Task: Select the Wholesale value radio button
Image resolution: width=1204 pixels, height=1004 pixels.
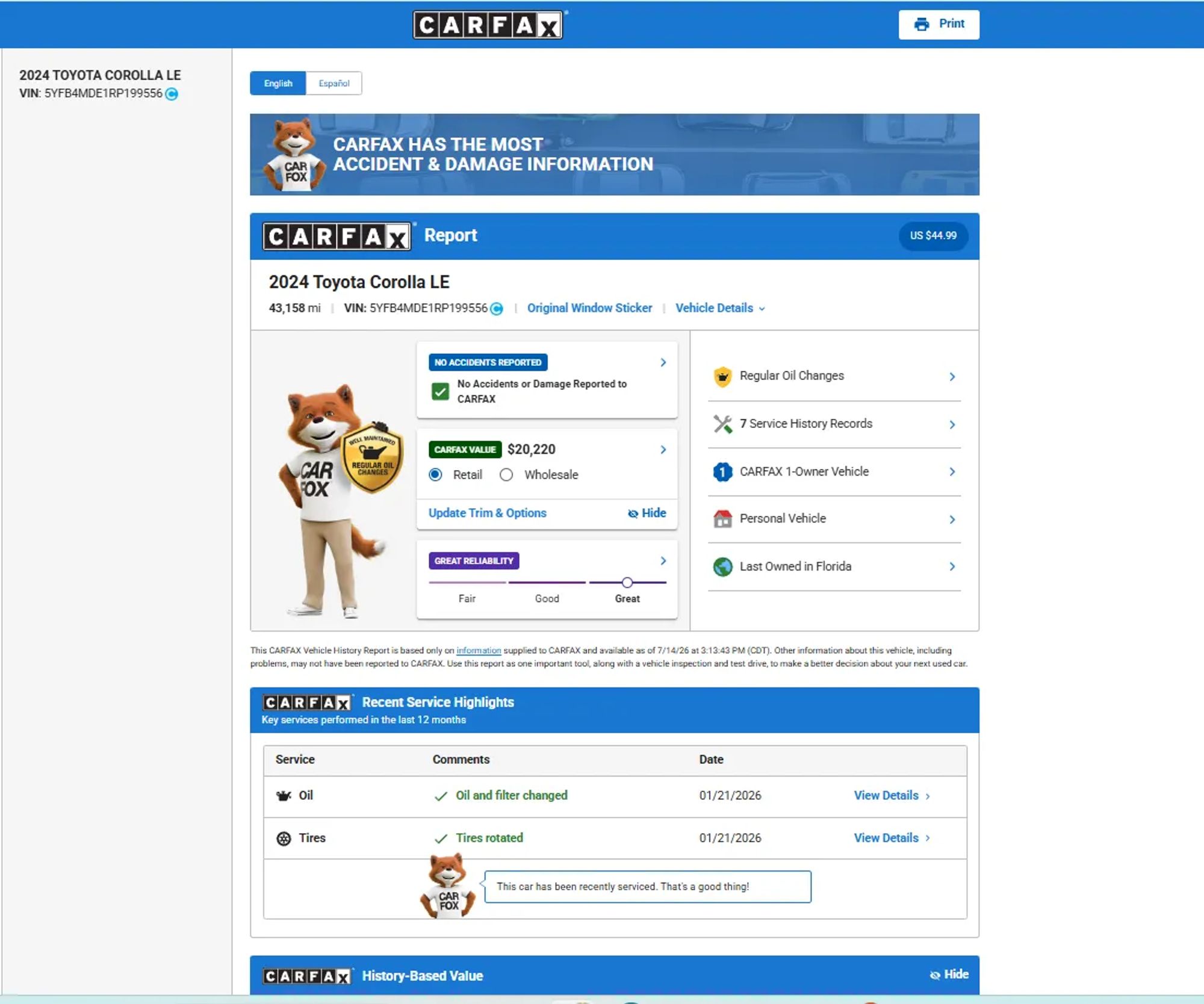Action: click(x=506, y=475)
